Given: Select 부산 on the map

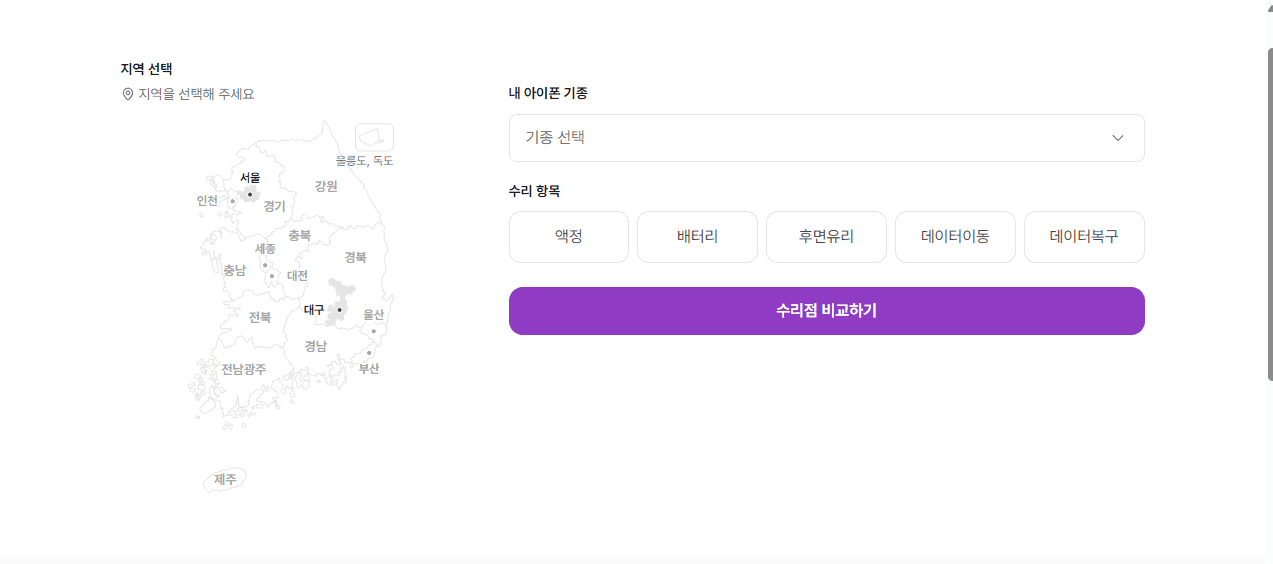Looking at the screenshot, I should pos(369,368).
